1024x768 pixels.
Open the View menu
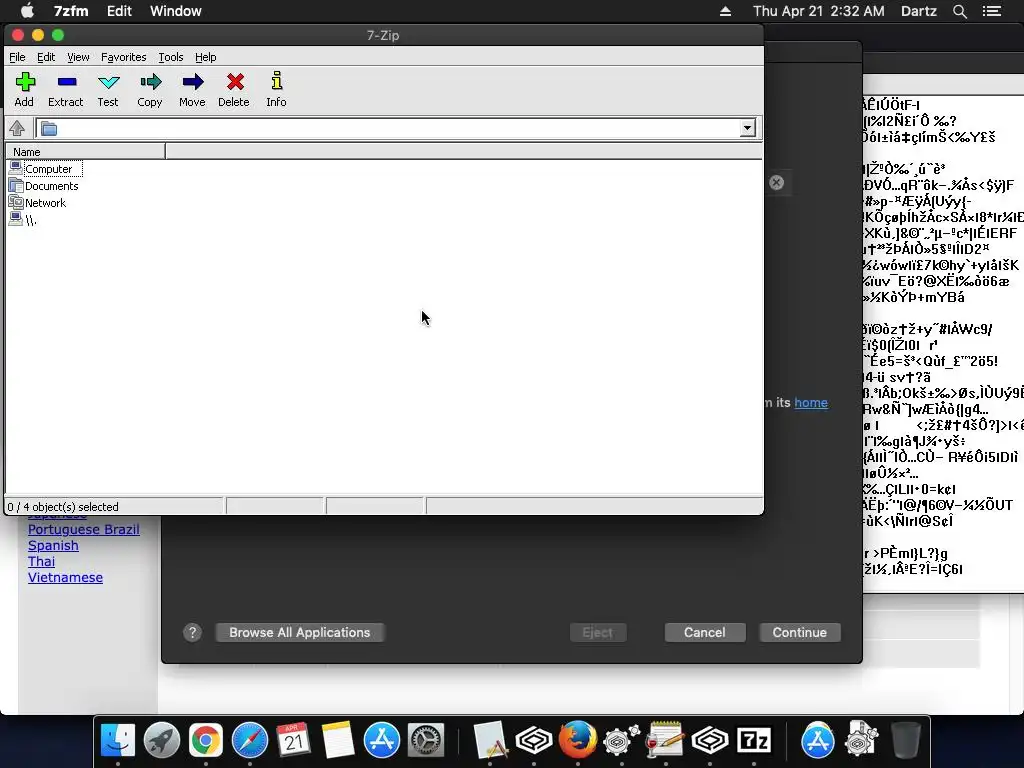pyautogui.click(x=78, y=57)
